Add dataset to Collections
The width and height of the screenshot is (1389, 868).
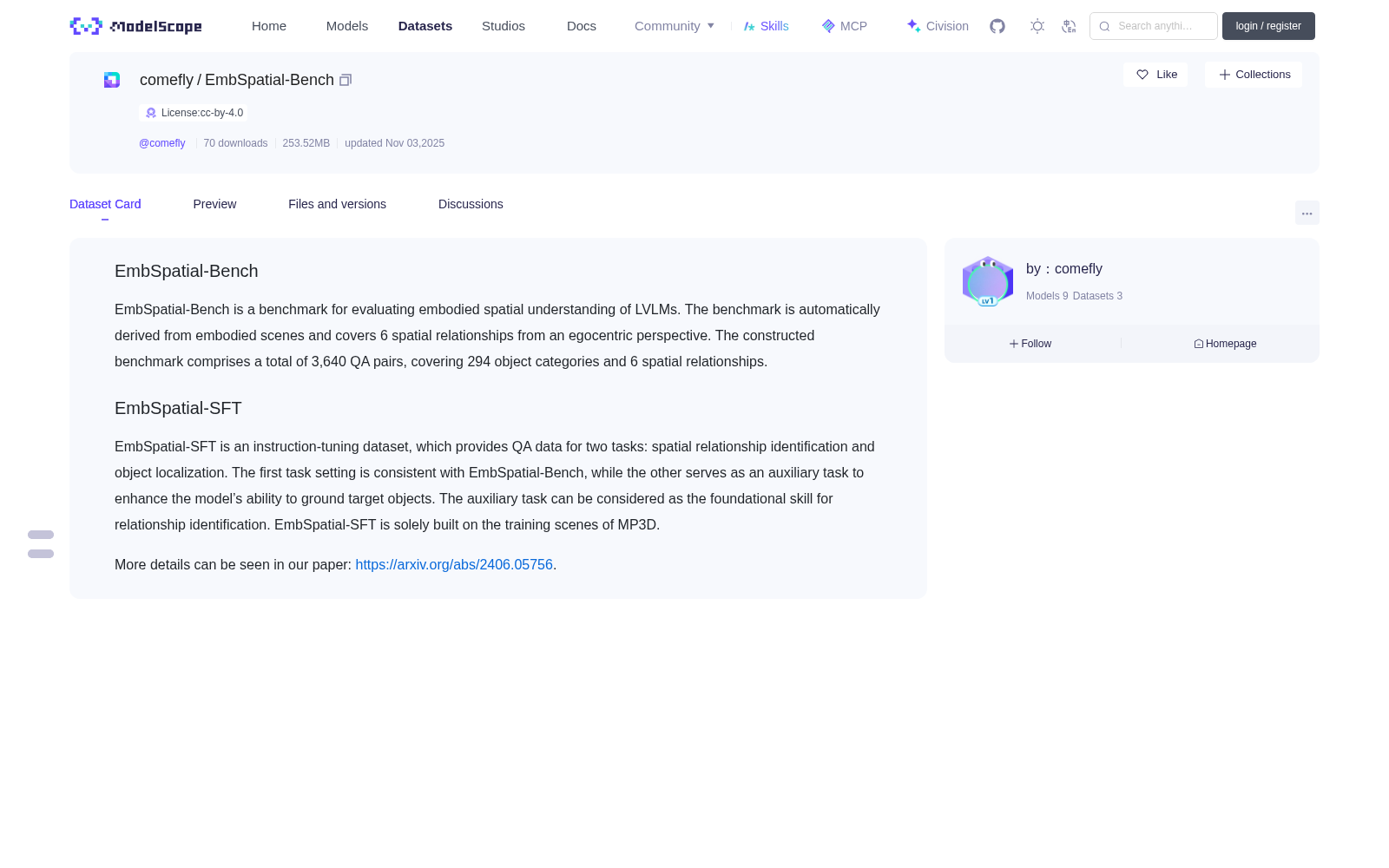point(1254,75)
